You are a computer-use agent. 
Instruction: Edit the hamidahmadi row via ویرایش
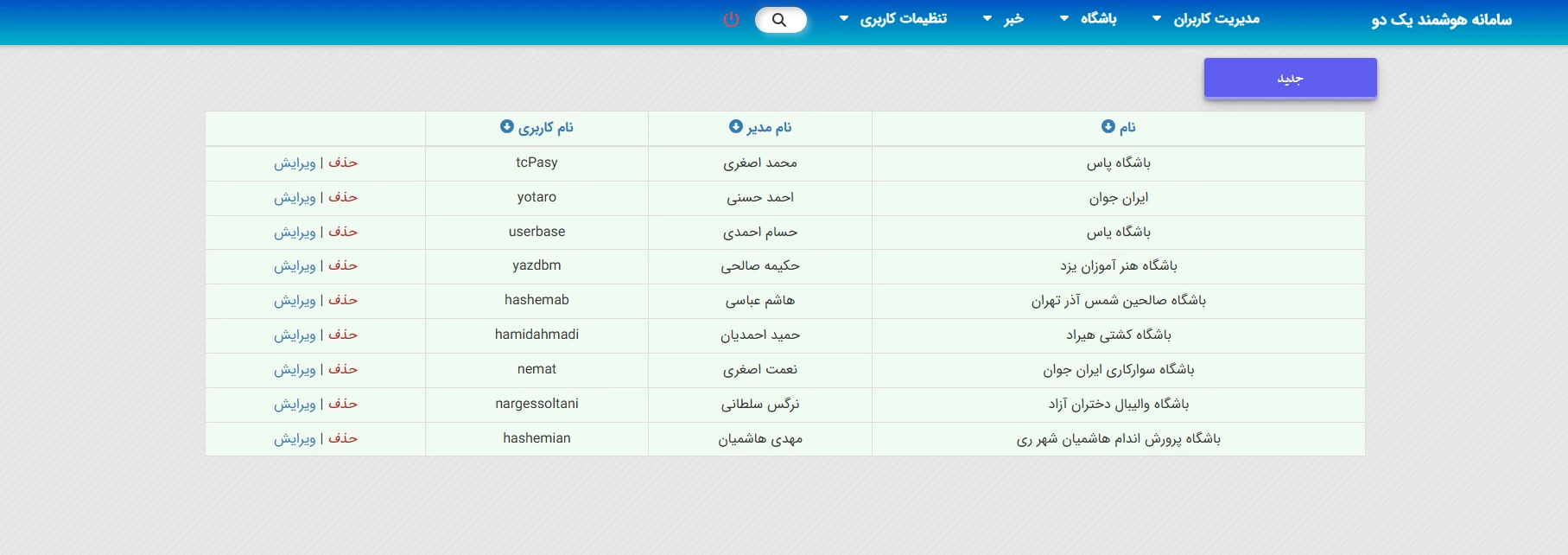coord(295,335)
